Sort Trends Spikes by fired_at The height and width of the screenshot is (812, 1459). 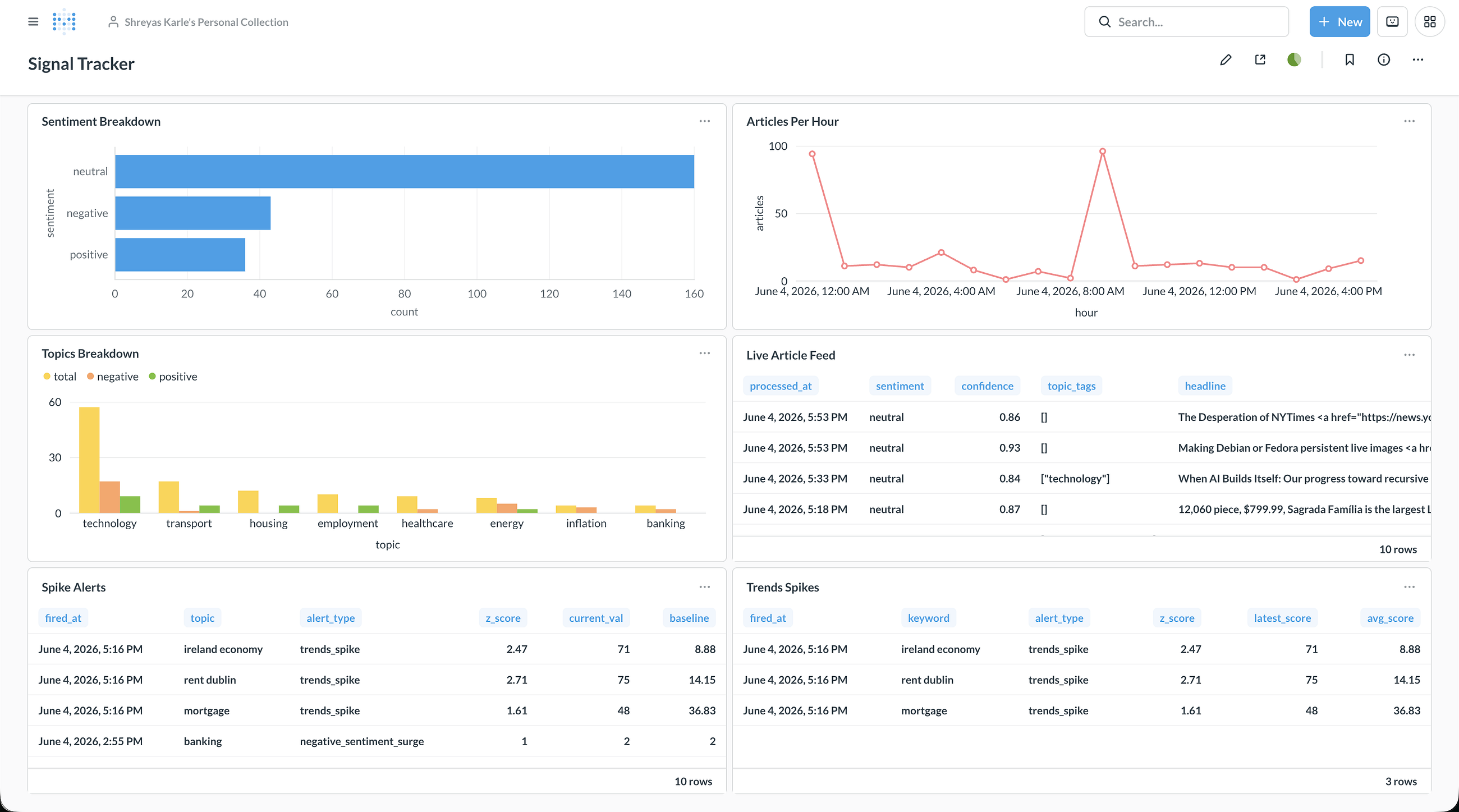click(x=768, y=618)
